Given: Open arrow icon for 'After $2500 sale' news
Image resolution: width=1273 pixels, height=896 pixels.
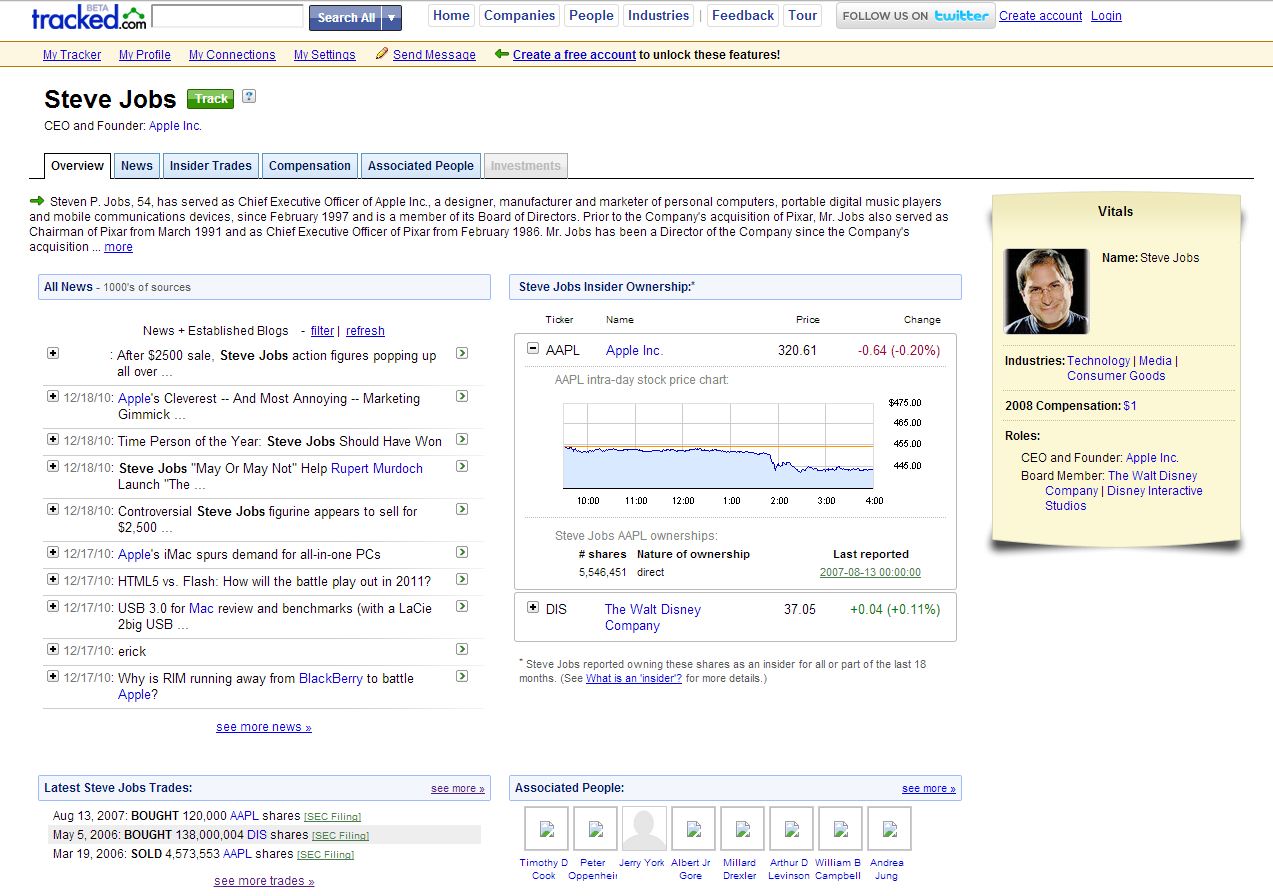Looking at the screenshot, I should pyautogui.click(x=462, y=353).
